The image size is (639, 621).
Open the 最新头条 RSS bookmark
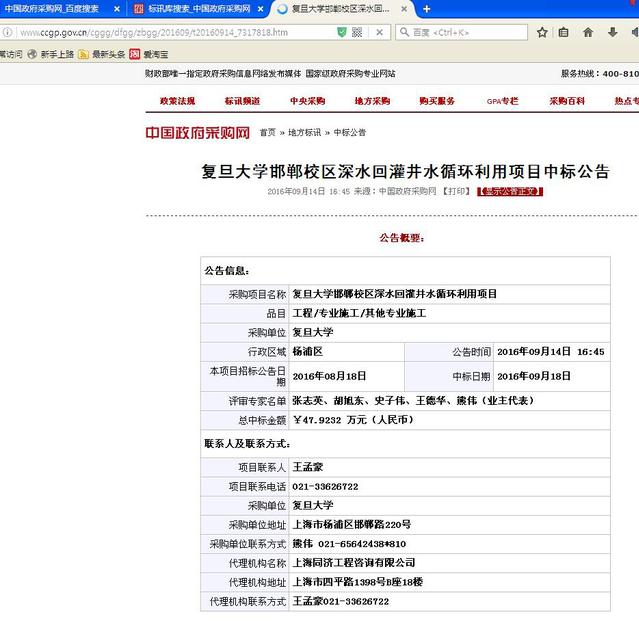click(x=101, y=54)
